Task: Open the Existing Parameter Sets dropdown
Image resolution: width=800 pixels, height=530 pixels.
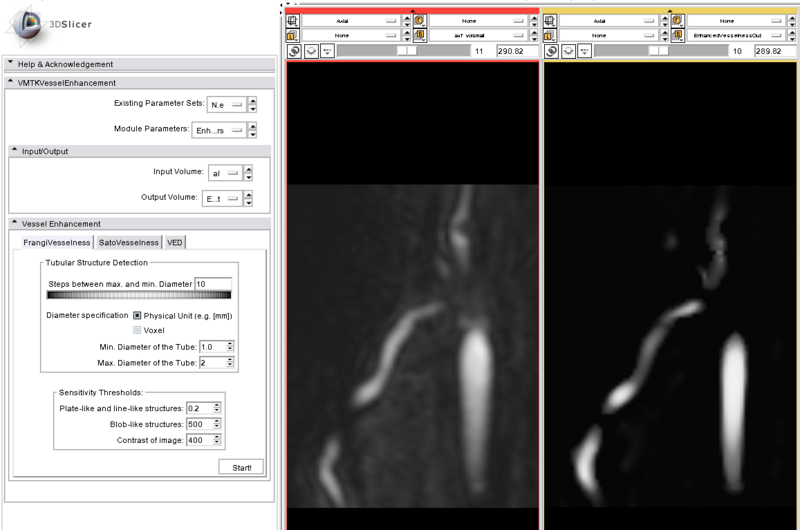Action: (226, 104)
